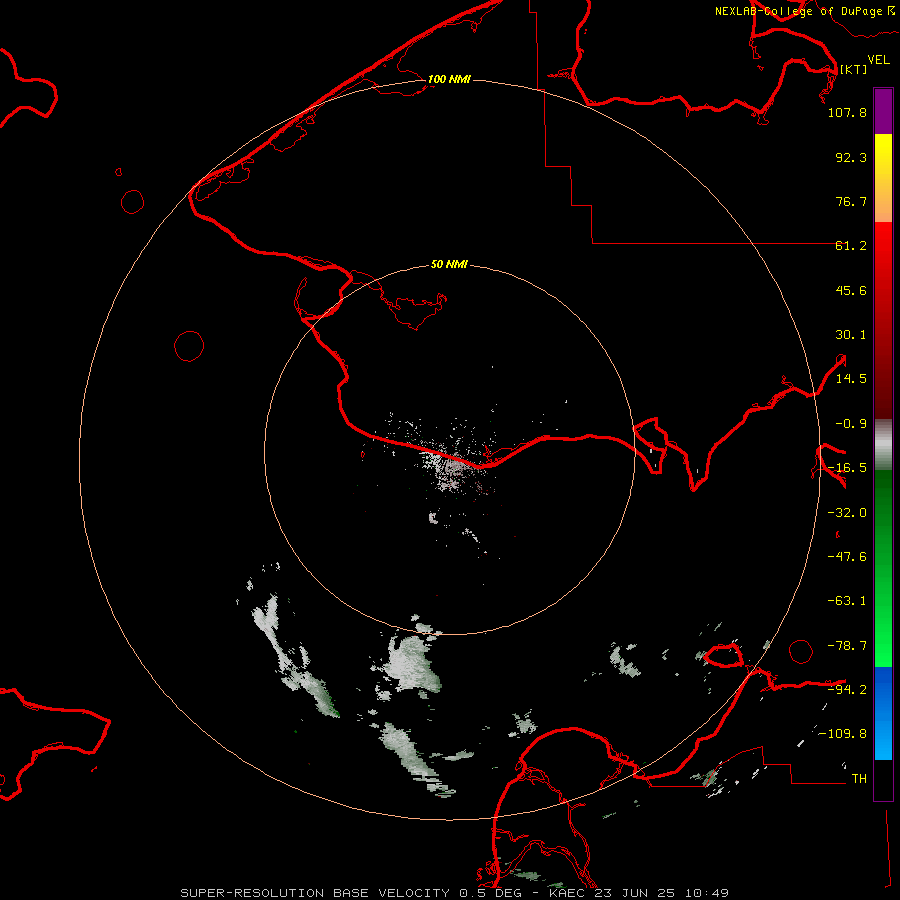The width and height of the screenshot is (900, 900).
Task: Click the purple segment of the color bar
Action: (883, 112)
